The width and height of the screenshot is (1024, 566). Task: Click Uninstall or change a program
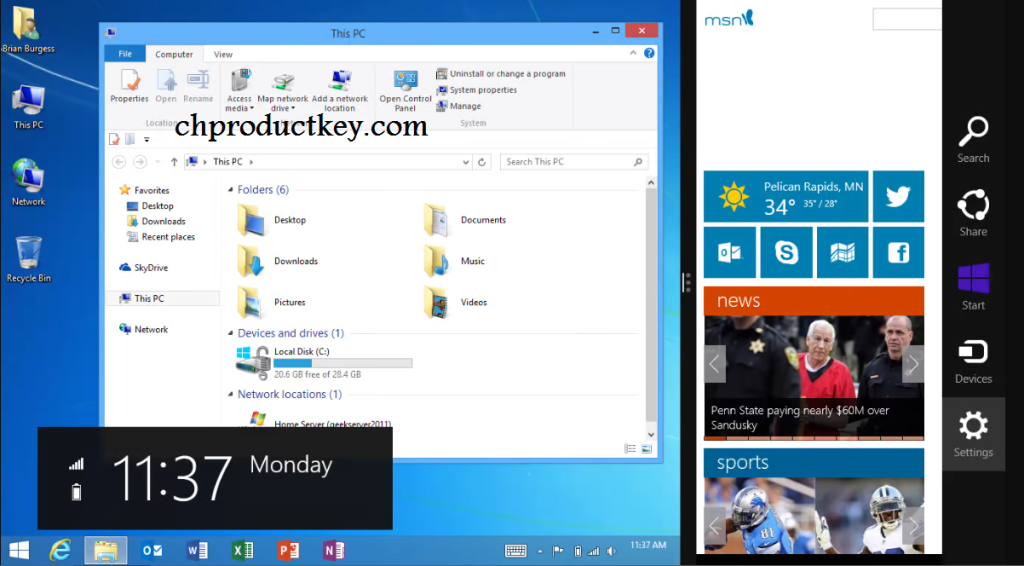coord(501,74)
